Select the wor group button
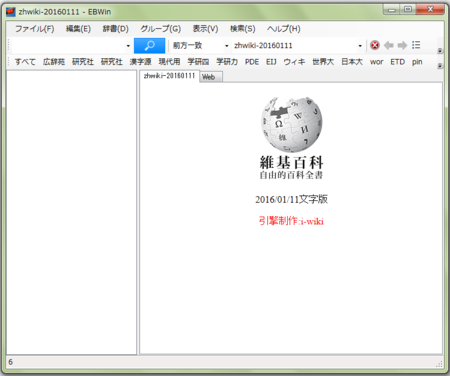This screenshot has width=450, height=376. pos(377,62)
